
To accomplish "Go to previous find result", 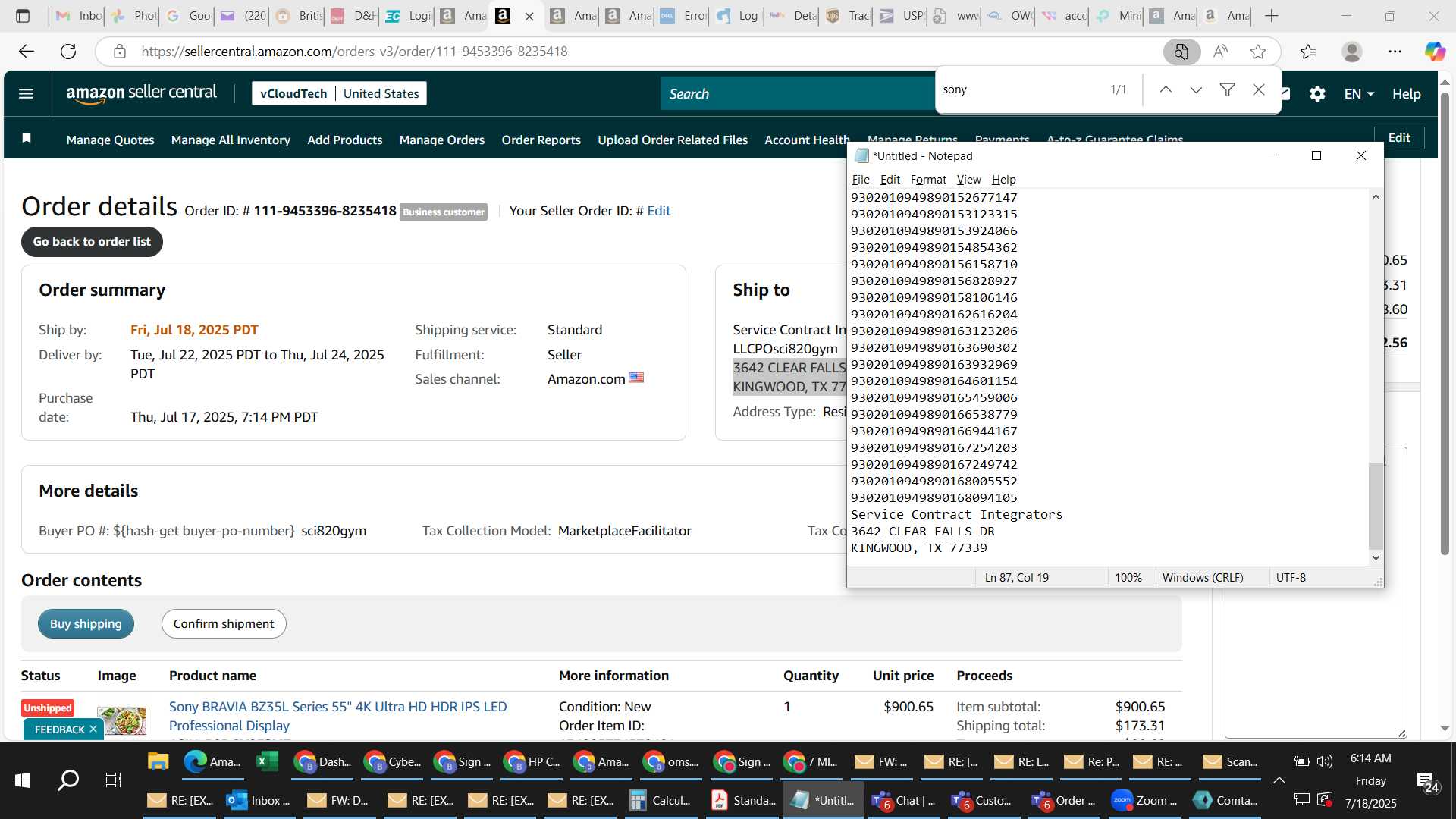I will coord(1166,89).
